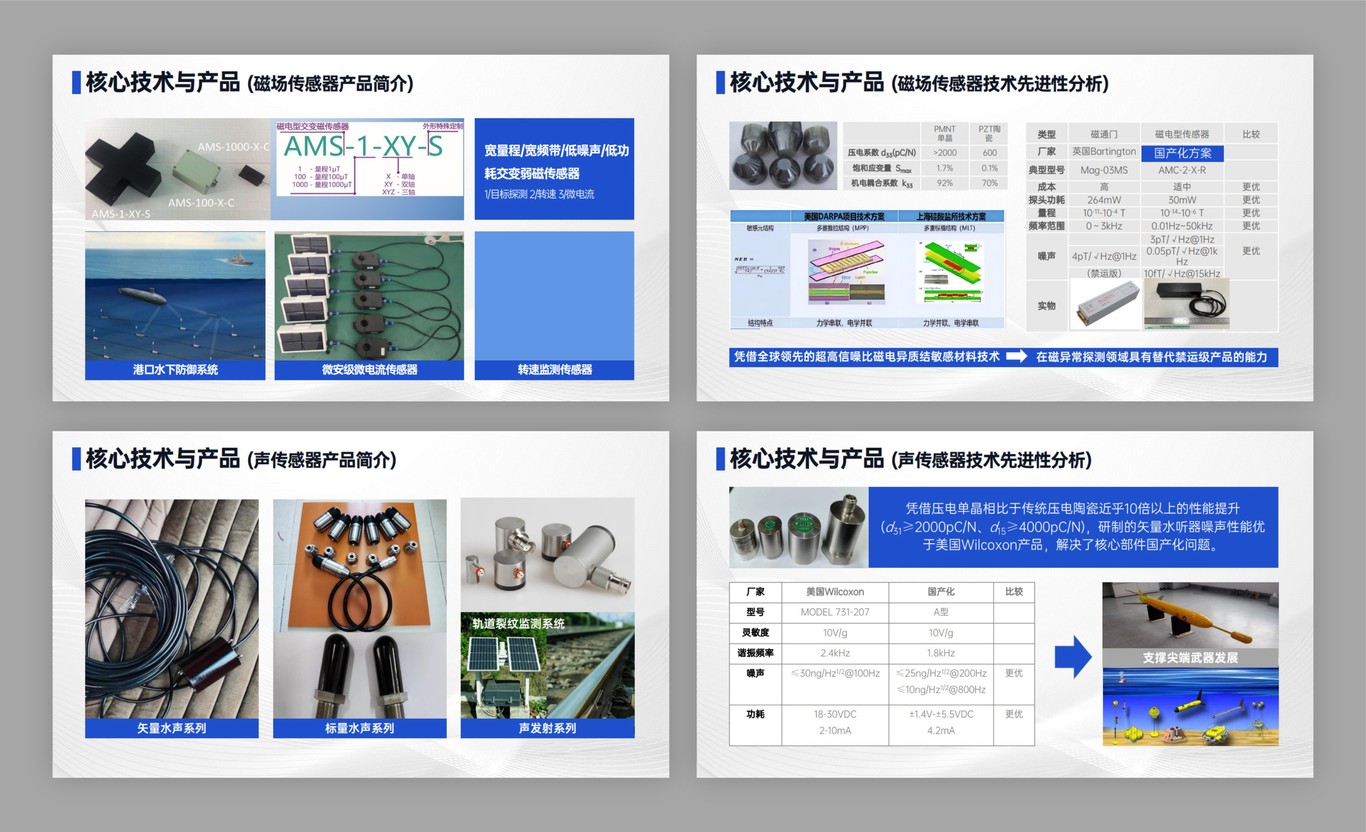Click the scalar hydrophone photo on orange mat
The image size is (1366, 832).
[359, 566]
